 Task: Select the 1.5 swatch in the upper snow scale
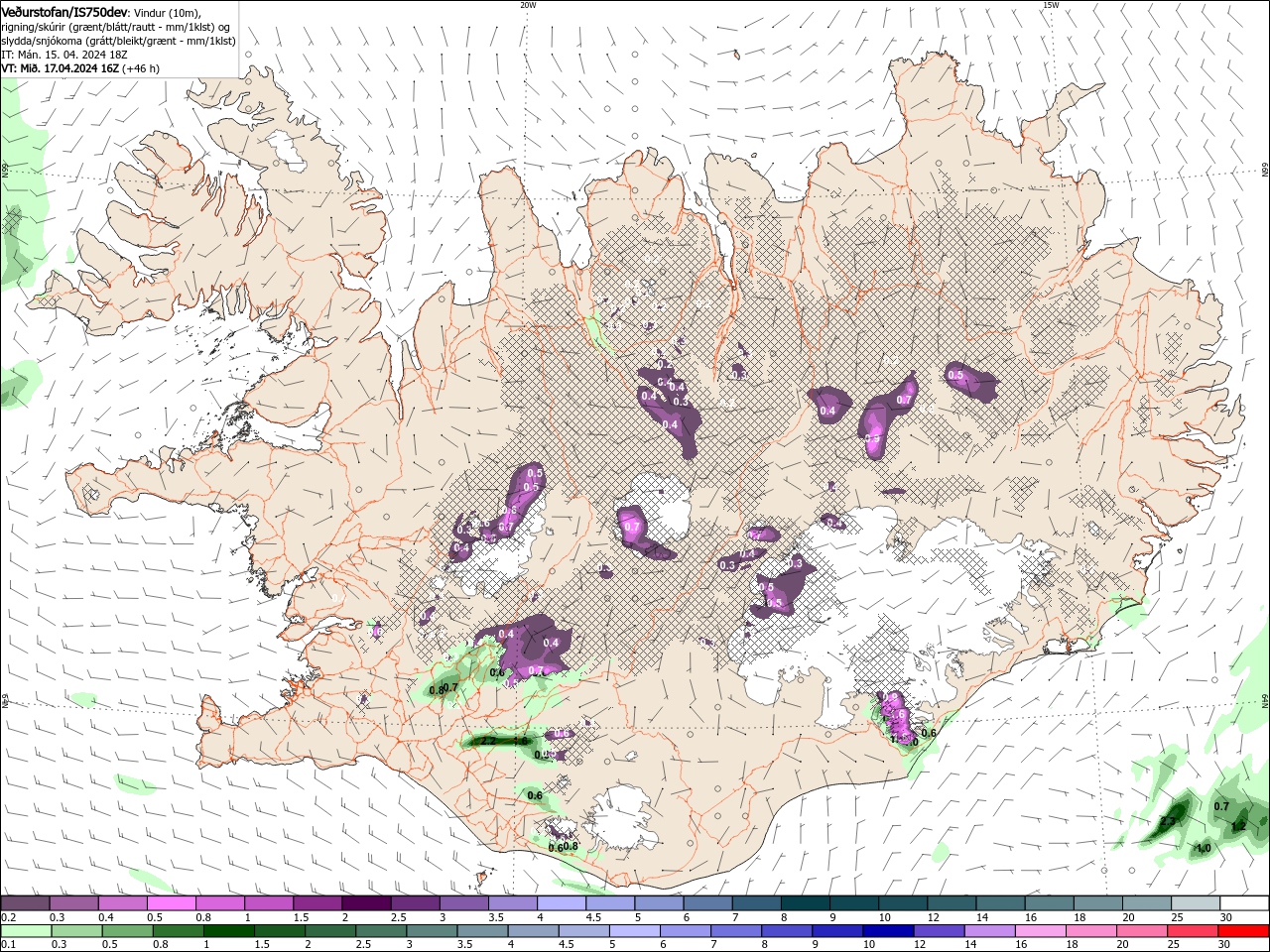(x=317, y=903)
